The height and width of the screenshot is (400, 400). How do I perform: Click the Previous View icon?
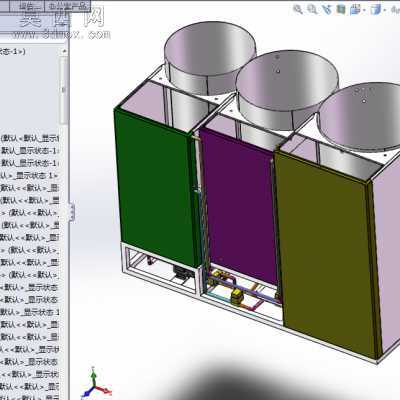click(327, 9)
